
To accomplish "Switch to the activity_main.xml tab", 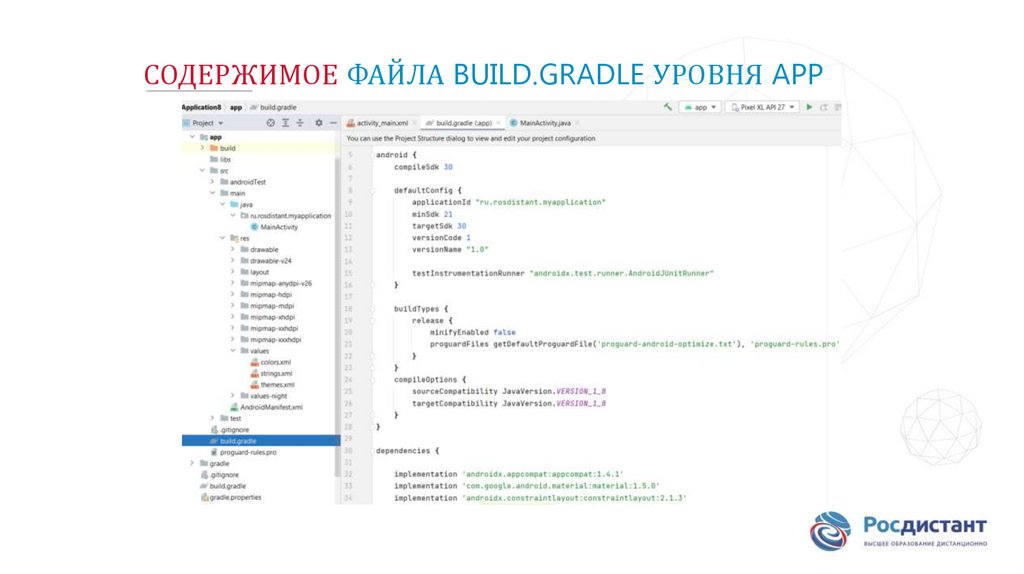I will (380, 122).
